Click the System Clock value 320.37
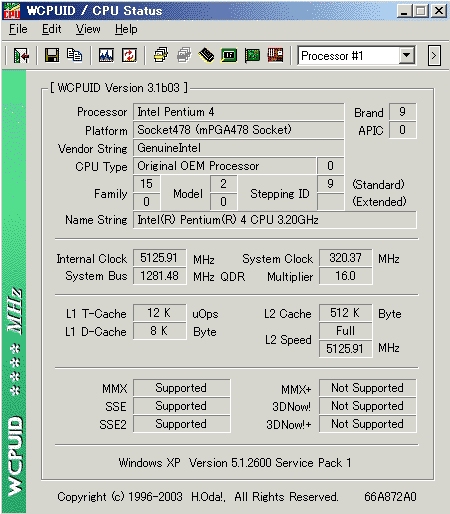Screen dimensions: 450x514 click(x=345, y=258)
